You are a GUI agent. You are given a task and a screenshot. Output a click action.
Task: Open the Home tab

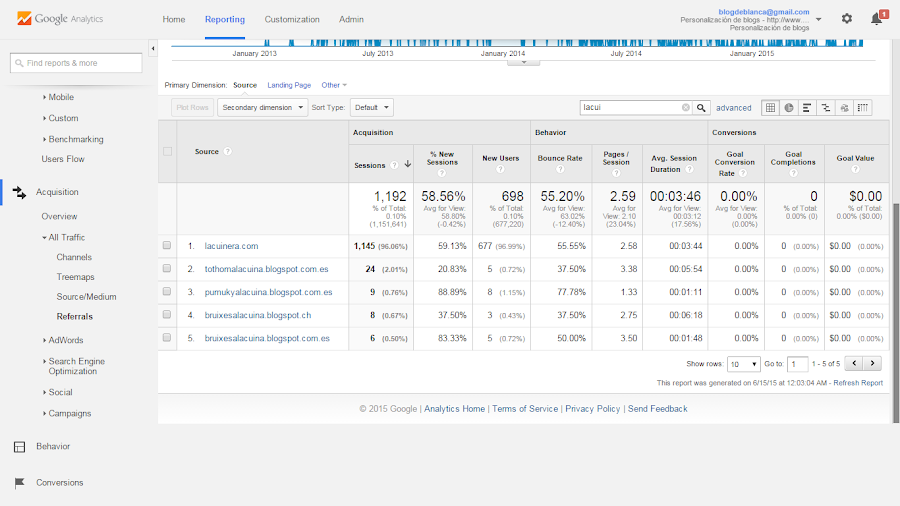click(x=173, y=19)
